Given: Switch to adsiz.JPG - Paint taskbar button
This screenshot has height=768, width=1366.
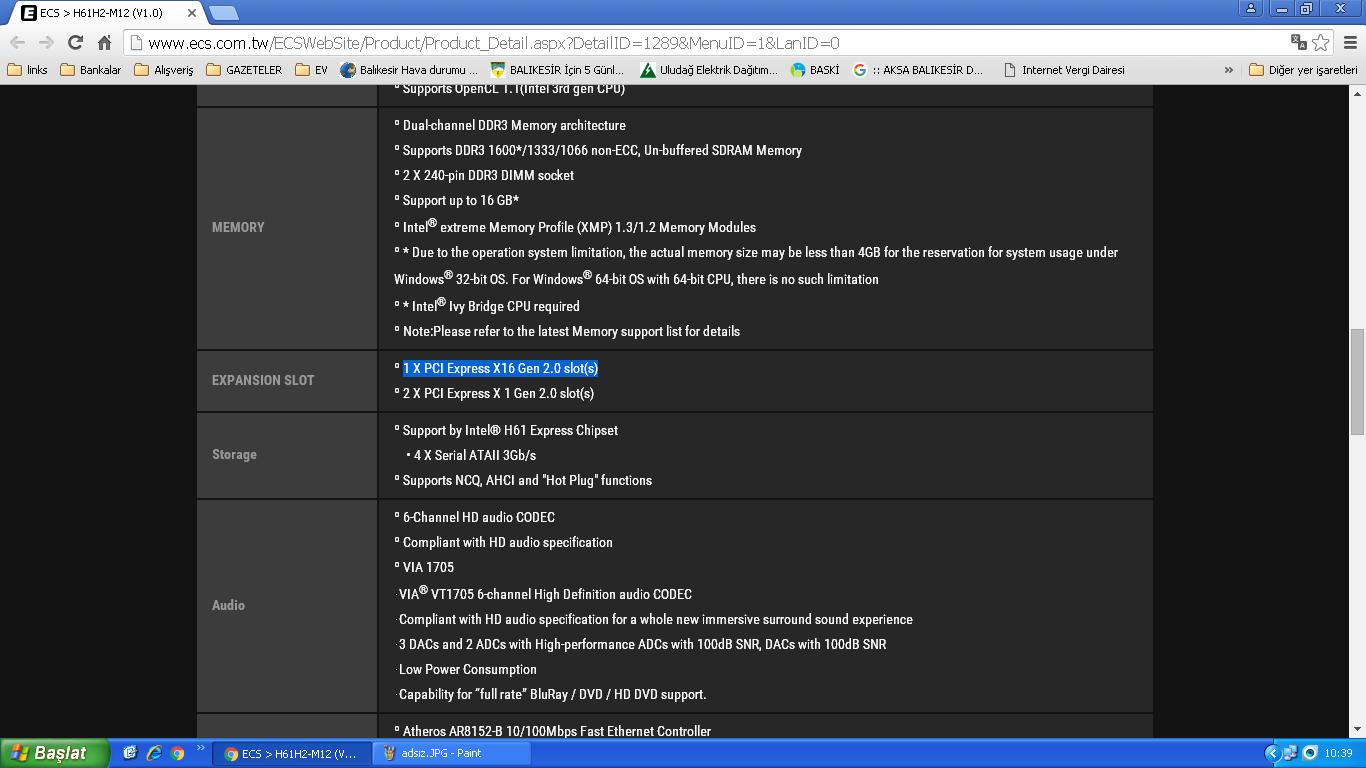Looking at the screenshot, I should (x=451, y=754).
